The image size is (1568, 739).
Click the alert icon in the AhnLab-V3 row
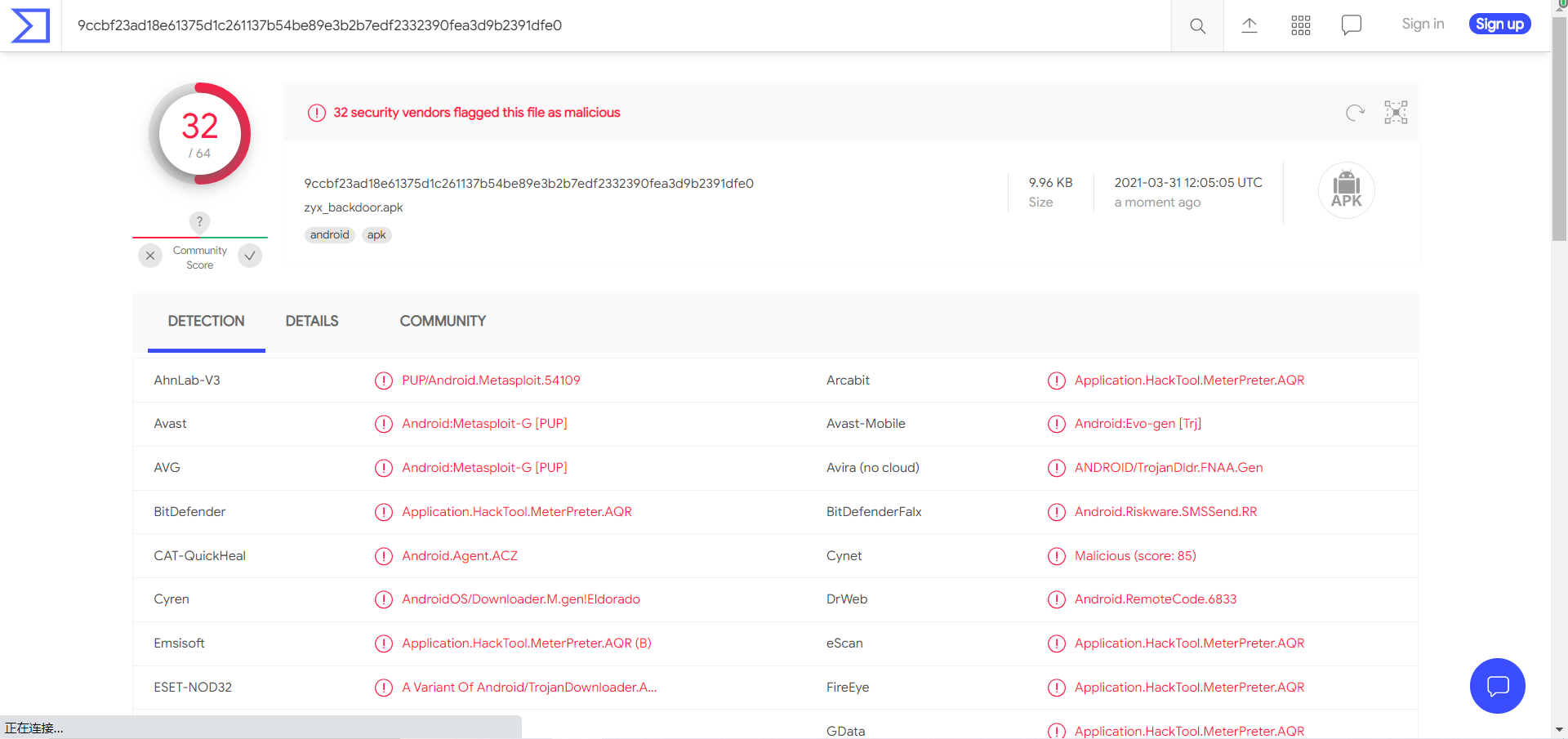tap(384, 381)
